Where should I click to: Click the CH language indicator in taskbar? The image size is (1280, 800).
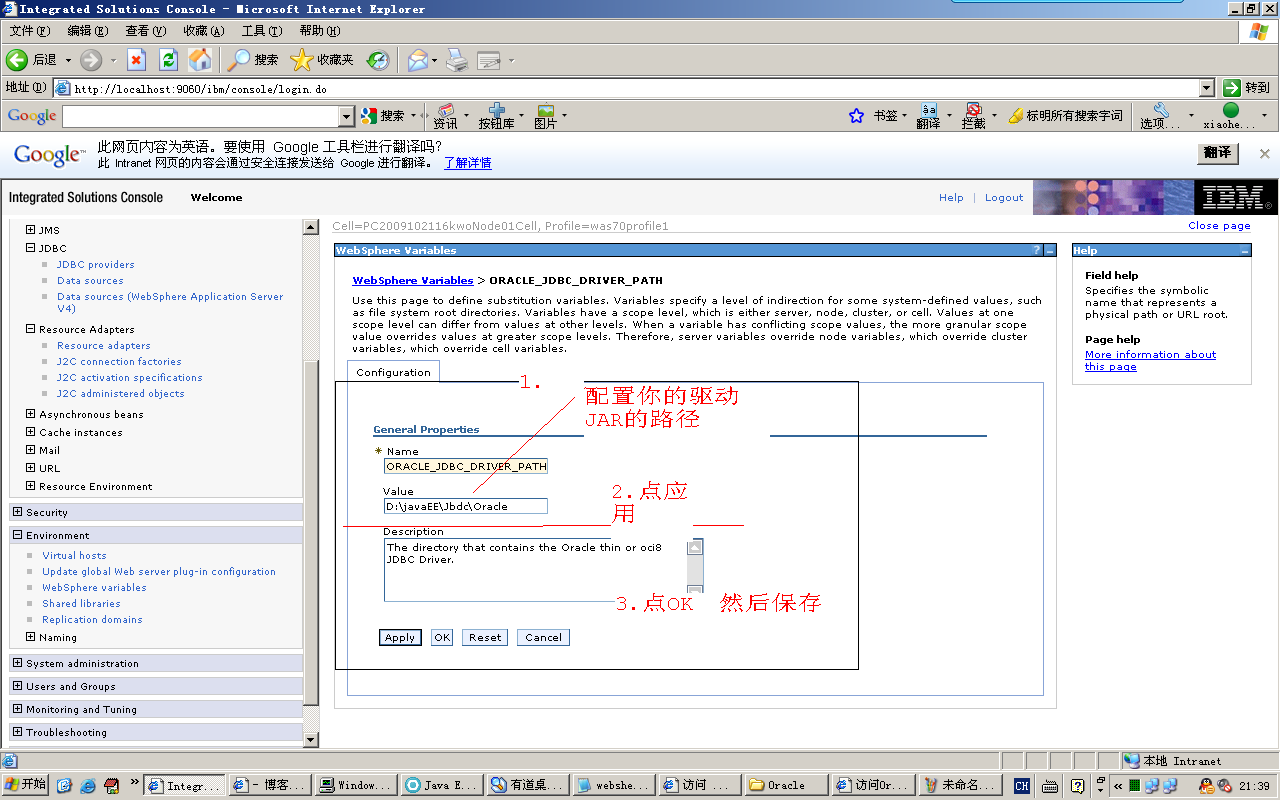[x=1020, y=786]
